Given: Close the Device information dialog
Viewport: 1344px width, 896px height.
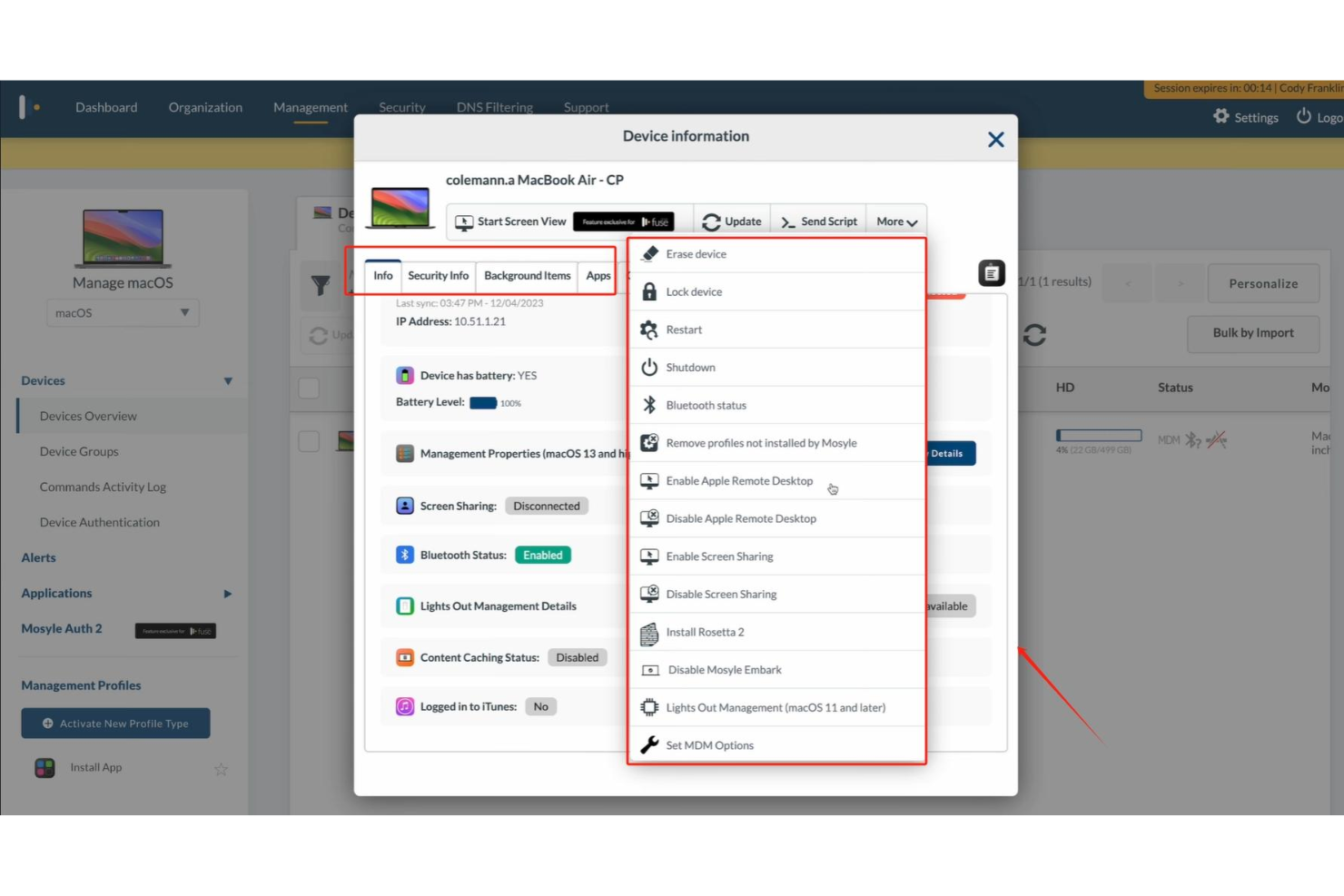Looking at the screenshot, I should point(996,139).
